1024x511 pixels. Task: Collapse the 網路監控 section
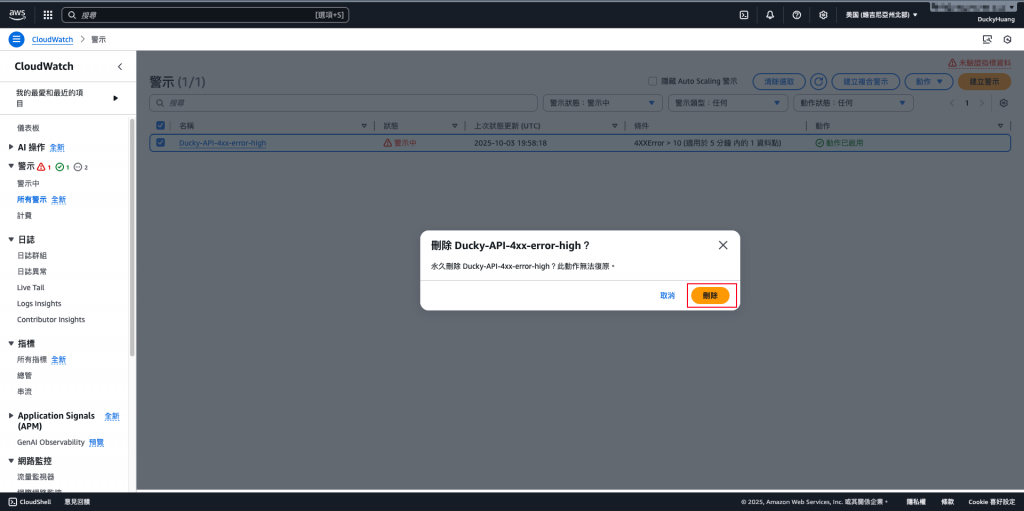point(10,461)
